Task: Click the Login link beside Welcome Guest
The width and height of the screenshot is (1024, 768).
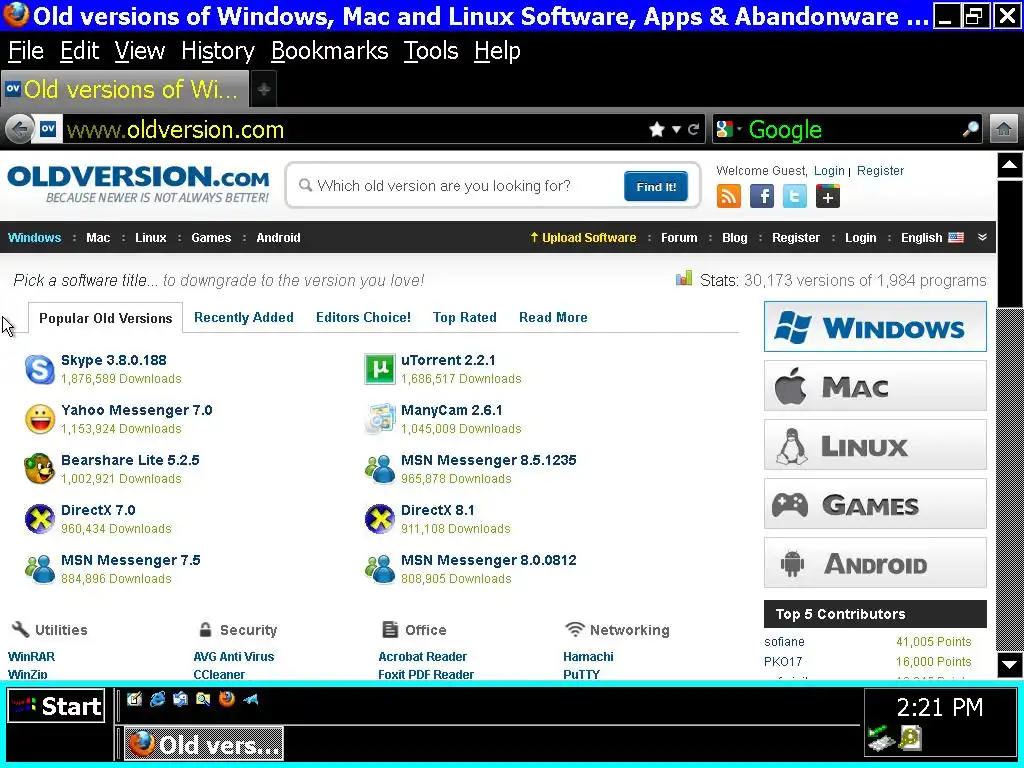Action: [829, 170]
